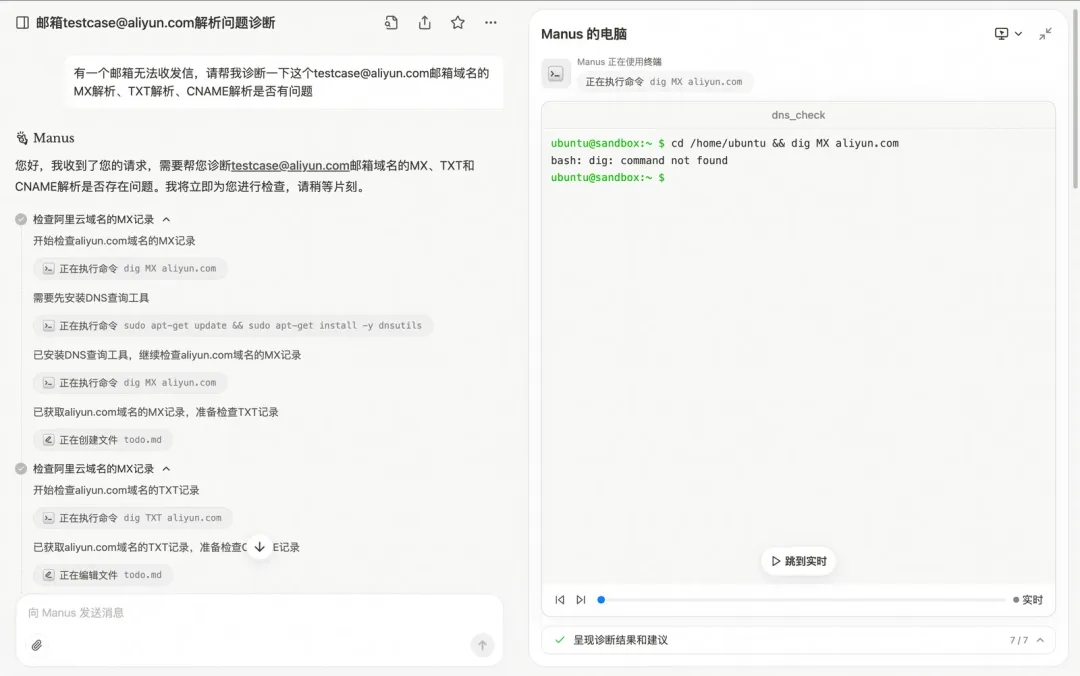Click the blue playback position dot
The width and height of the screenshot is (1080, 676).
tap(601, 600)
